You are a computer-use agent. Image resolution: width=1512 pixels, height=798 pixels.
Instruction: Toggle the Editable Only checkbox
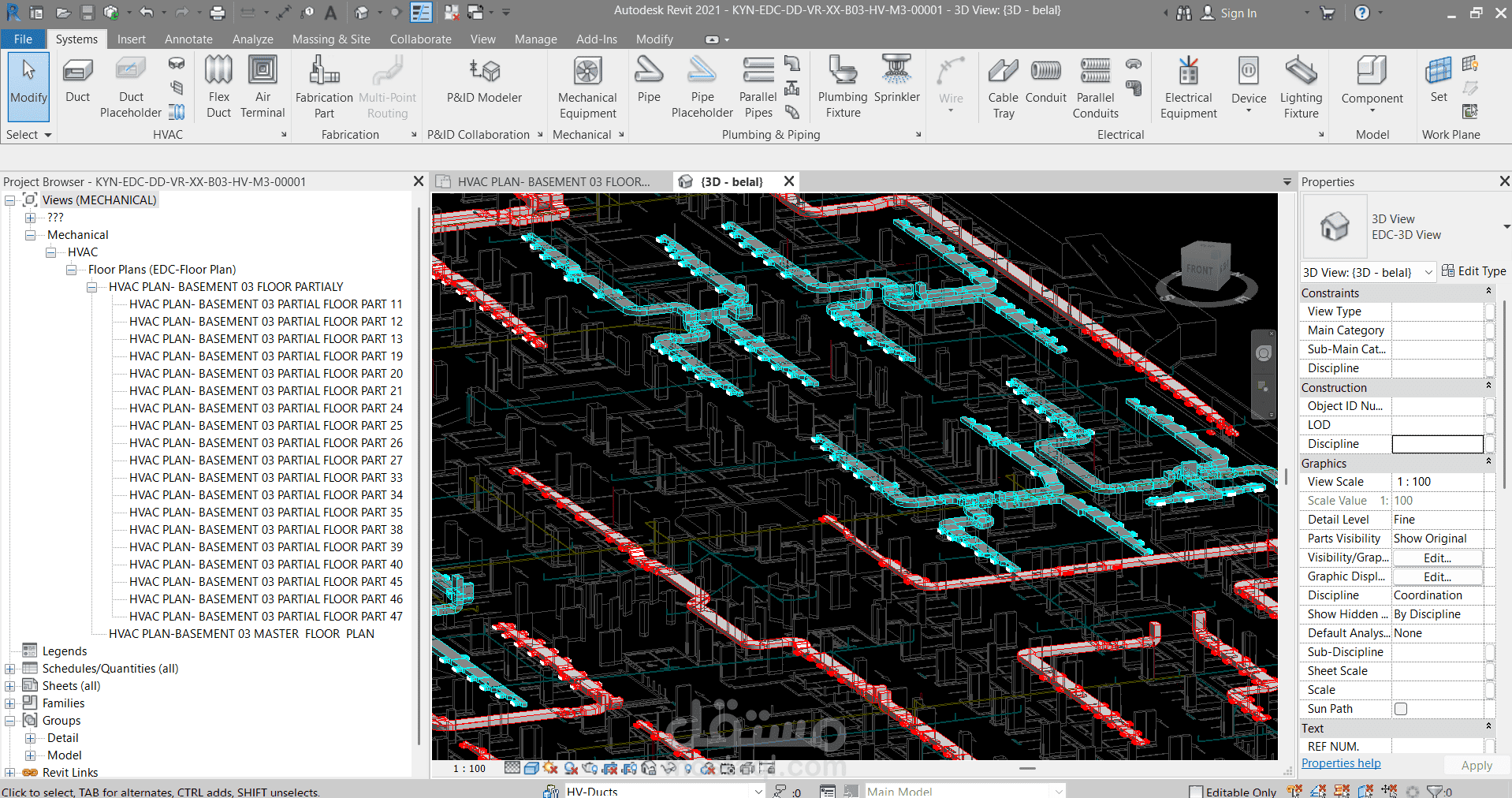(x=1196, y=792)
